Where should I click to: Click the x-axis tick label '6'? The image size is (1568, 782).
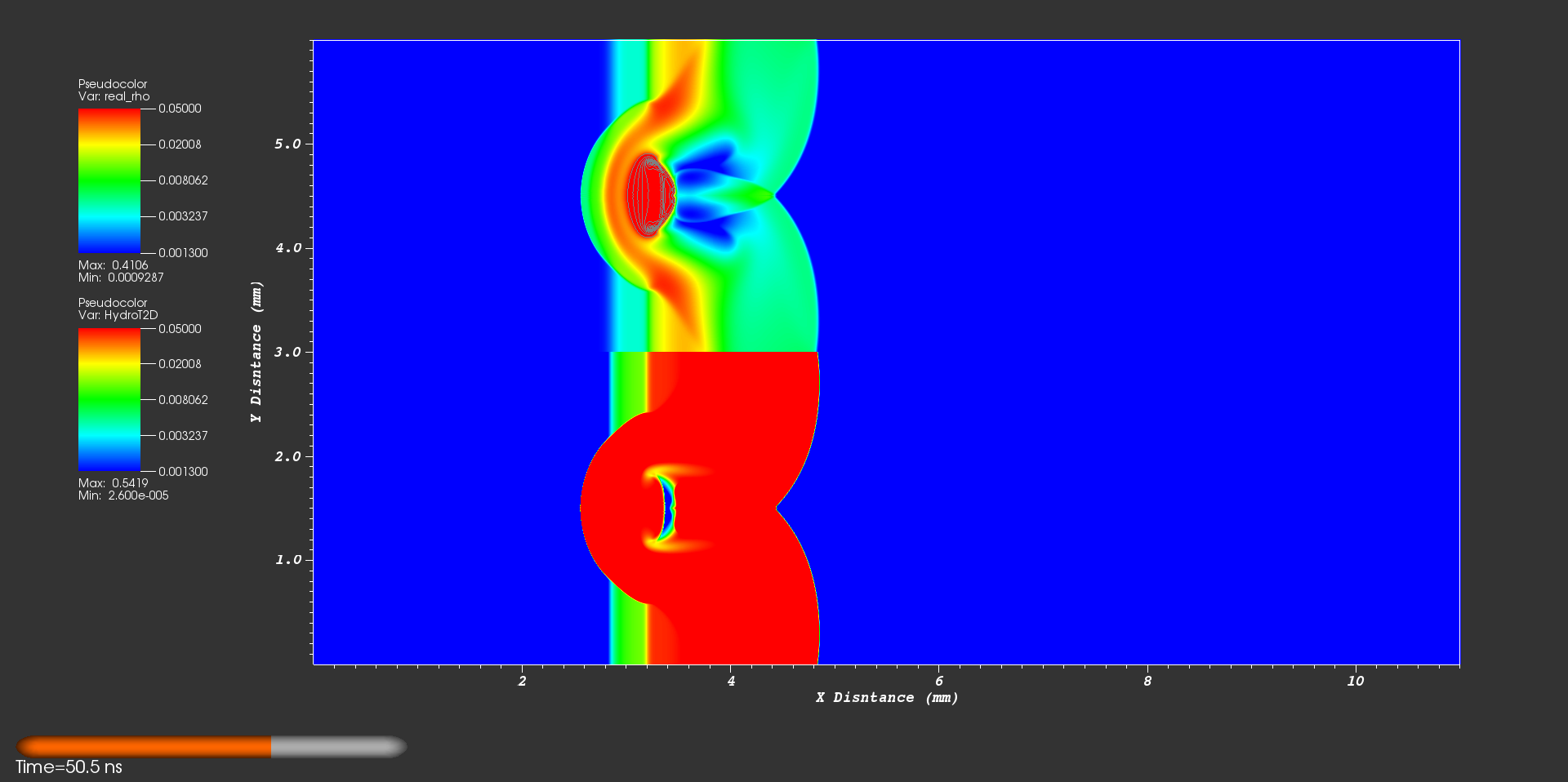pos(939,681)
